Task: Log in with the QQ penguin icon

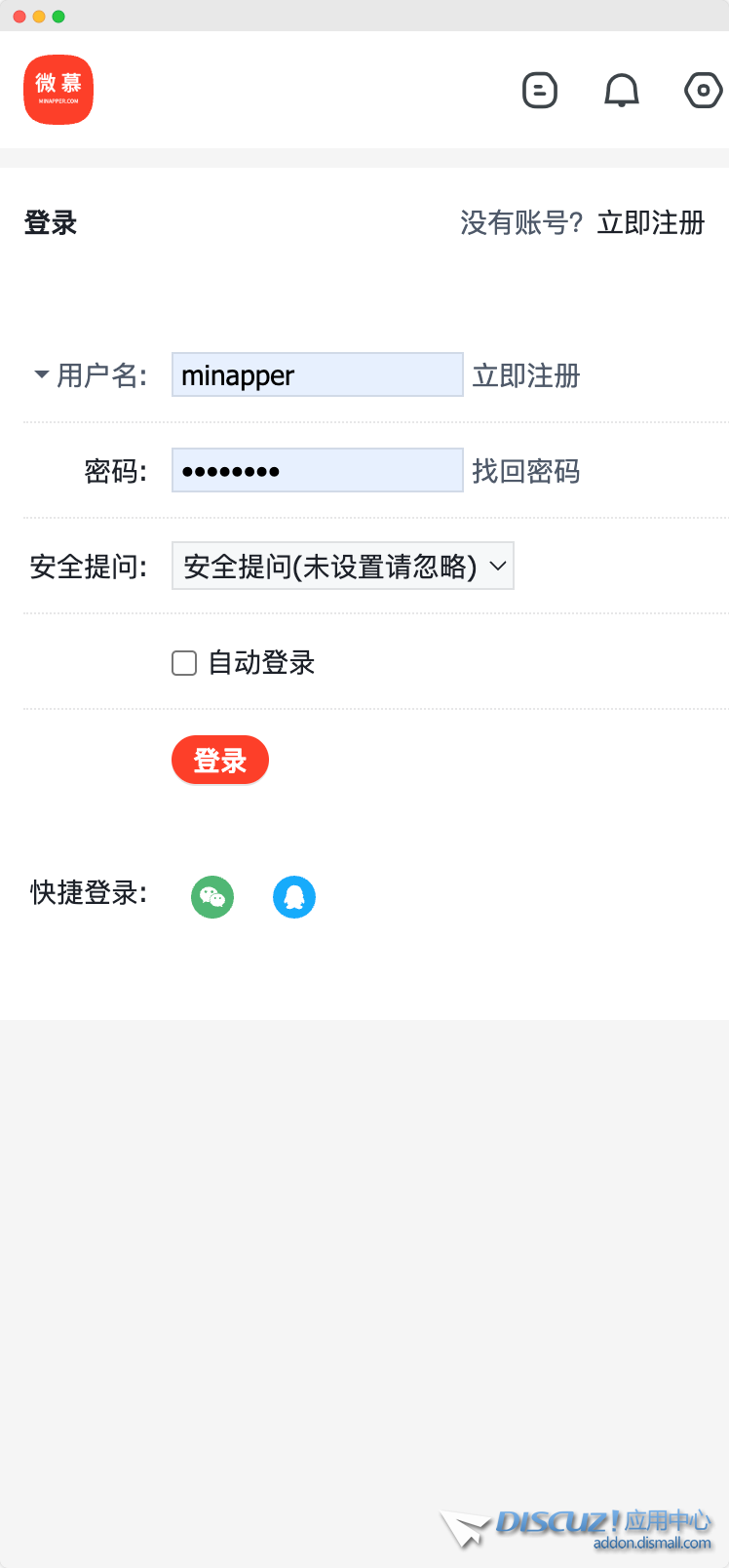Action: click(x=294, y=897)
